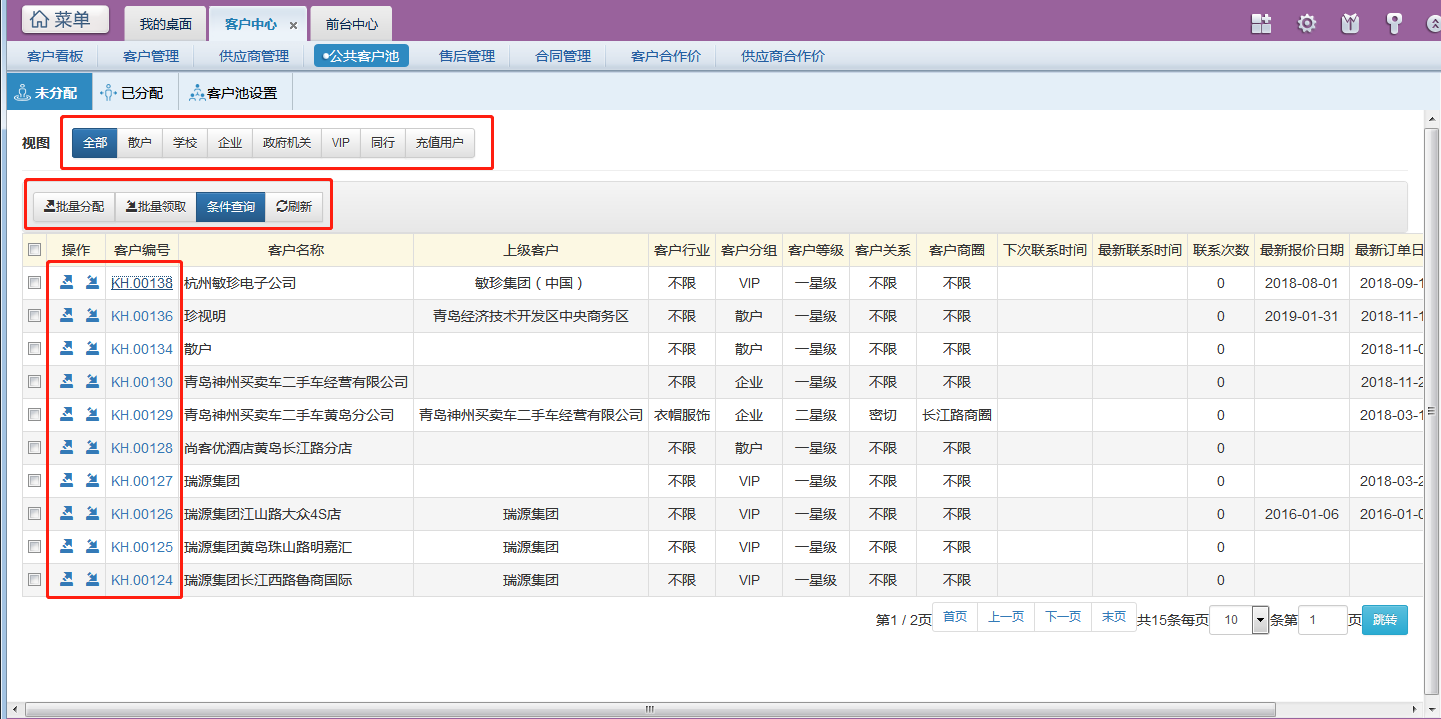The height and width of the screenshot is (719, 1441).
Task: Open the 菜单 main menu
Action: [65, 19]
